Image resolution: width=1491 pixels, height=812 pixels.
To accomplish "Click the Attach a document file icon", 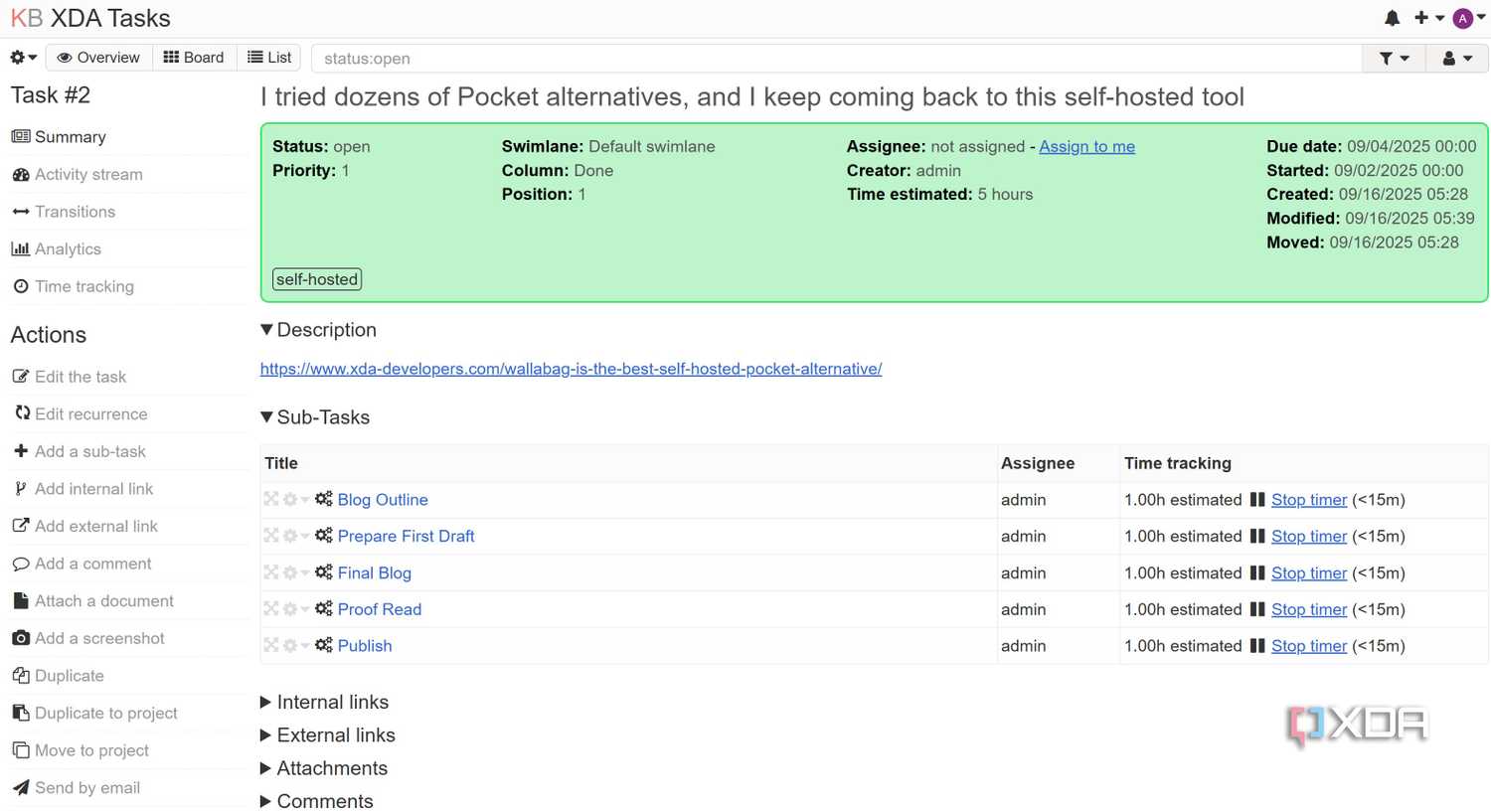I will 21,600.
